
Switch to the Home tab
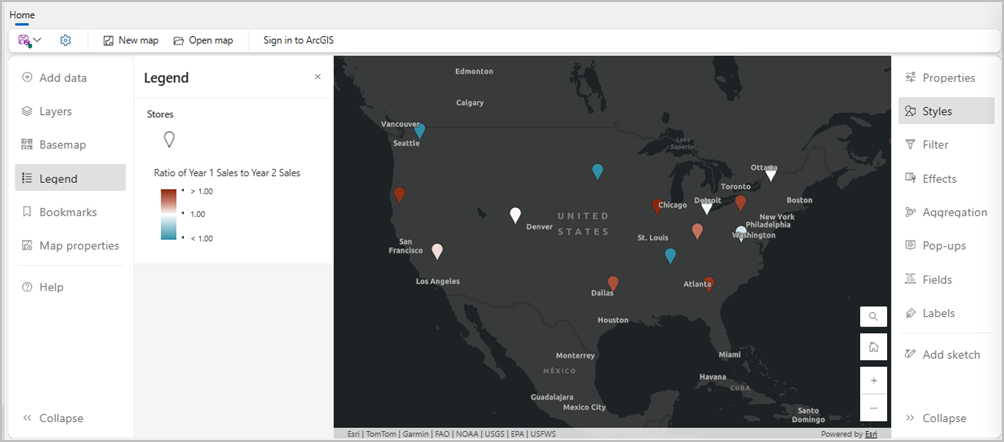click(22, 15)
